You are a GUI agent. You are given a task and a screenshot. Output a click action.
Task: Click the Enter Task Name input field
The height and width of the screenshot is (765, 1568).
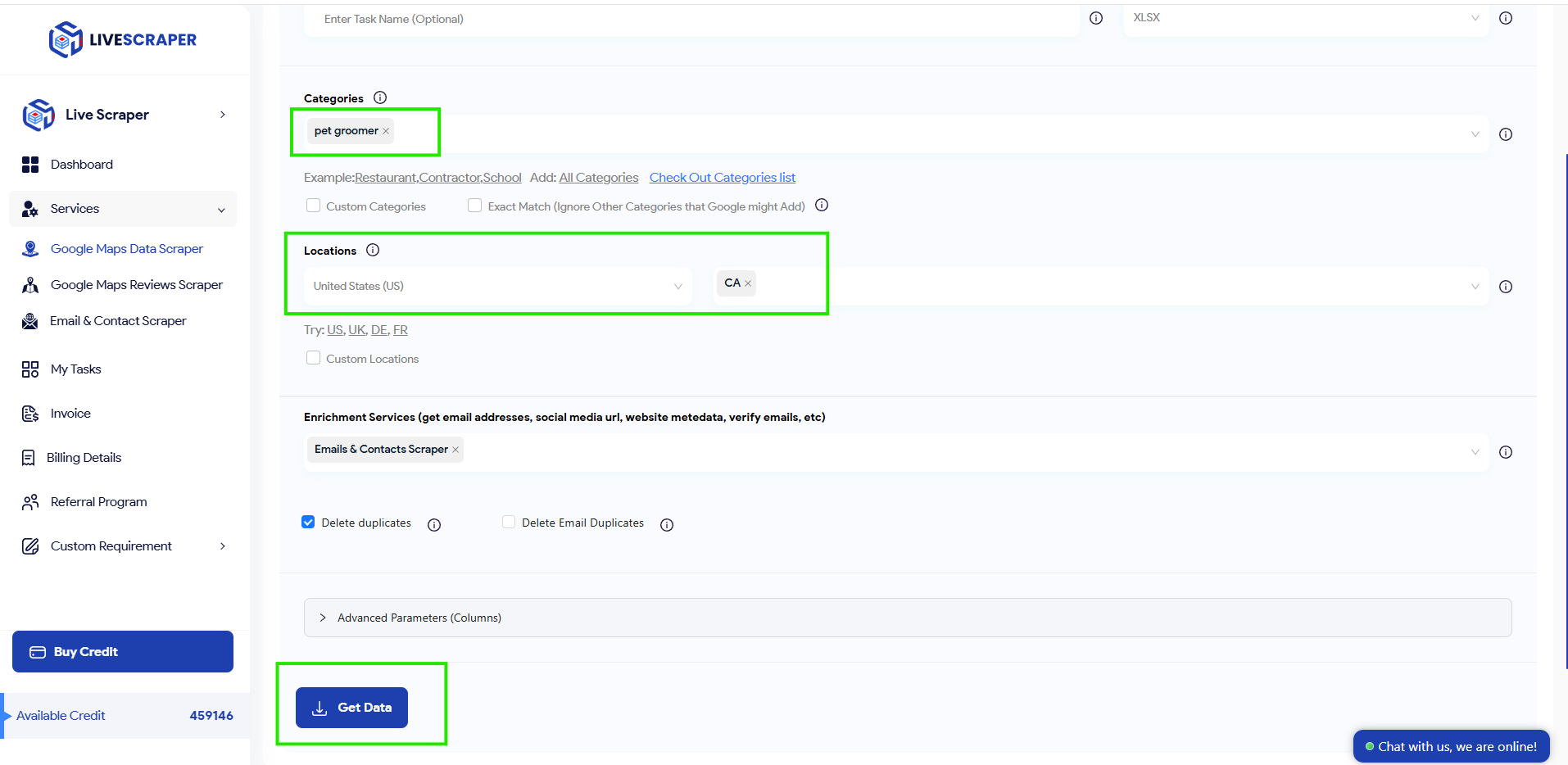(691, 19)
